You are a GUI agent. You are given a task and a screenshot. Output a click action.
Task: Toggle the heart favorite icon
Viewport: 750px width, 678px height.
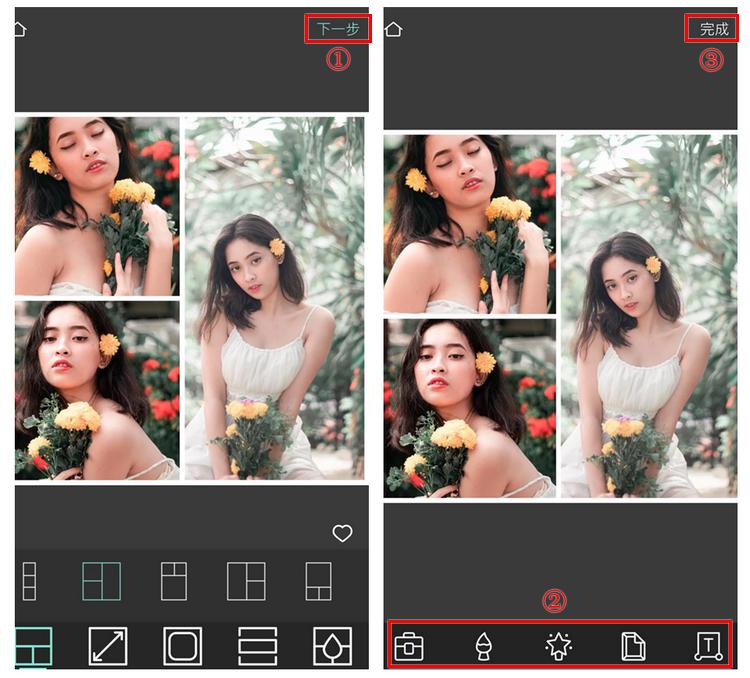pyautogui.click(x=342, y=534)
